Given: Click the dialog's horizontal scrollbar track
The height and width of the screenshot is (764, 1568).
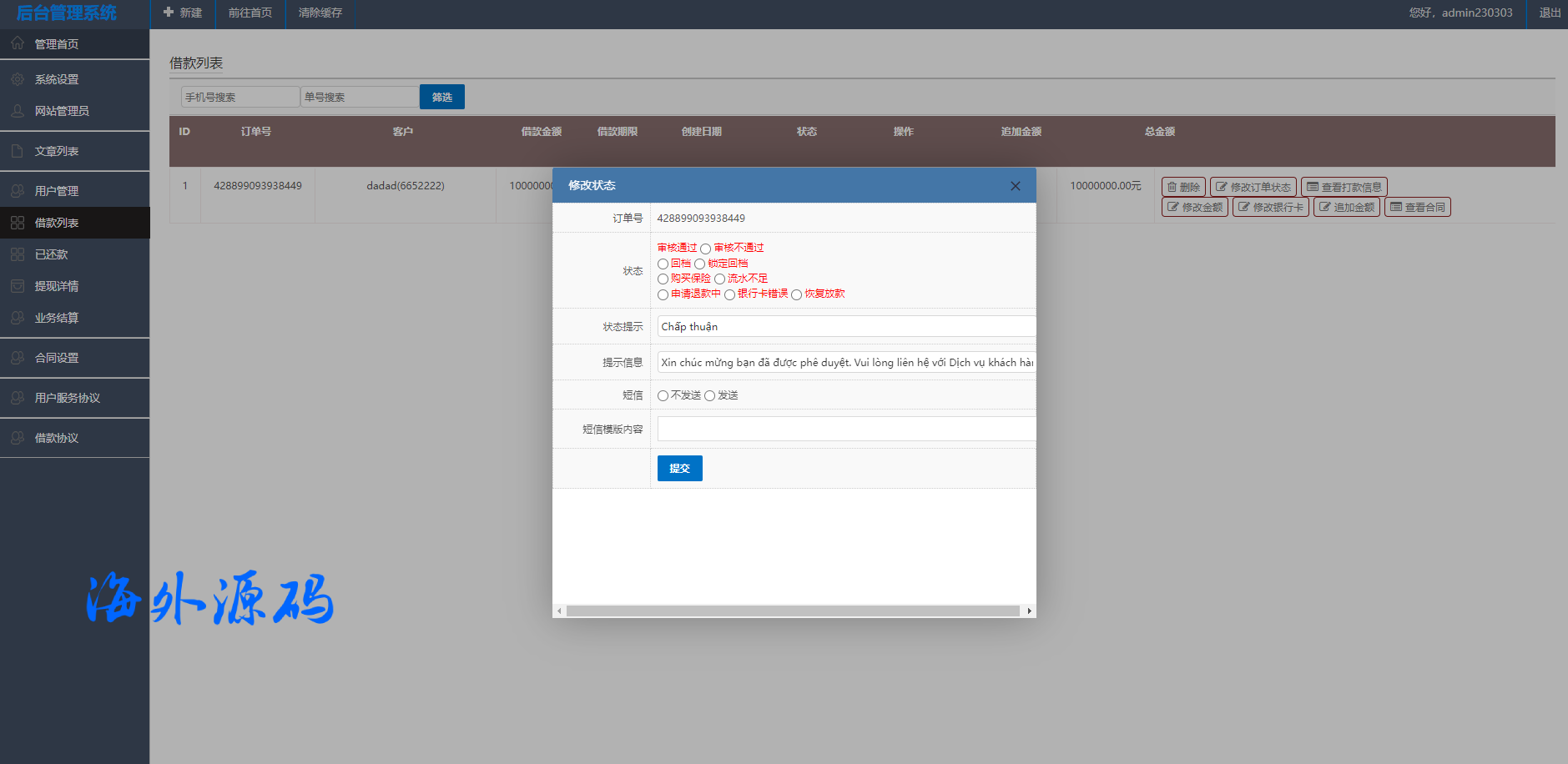Looking at the screenshot, I should pos(793,611).
